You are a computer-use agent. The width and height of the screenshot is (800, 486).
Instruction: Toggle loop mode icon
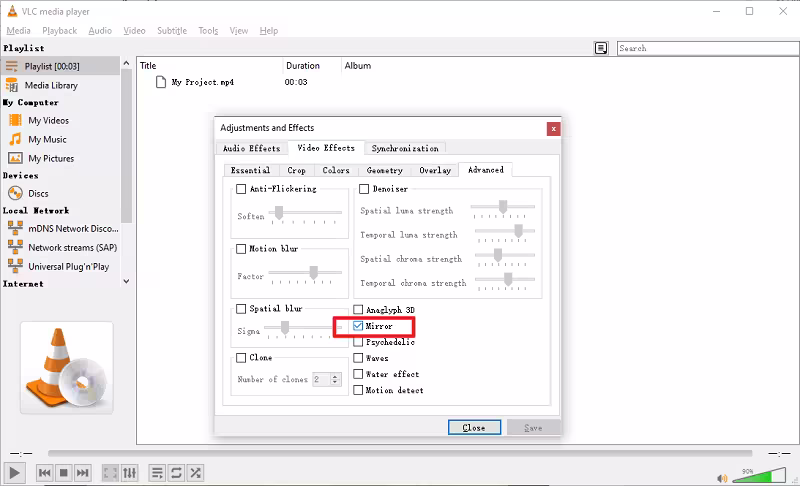(x=176, y=473)
